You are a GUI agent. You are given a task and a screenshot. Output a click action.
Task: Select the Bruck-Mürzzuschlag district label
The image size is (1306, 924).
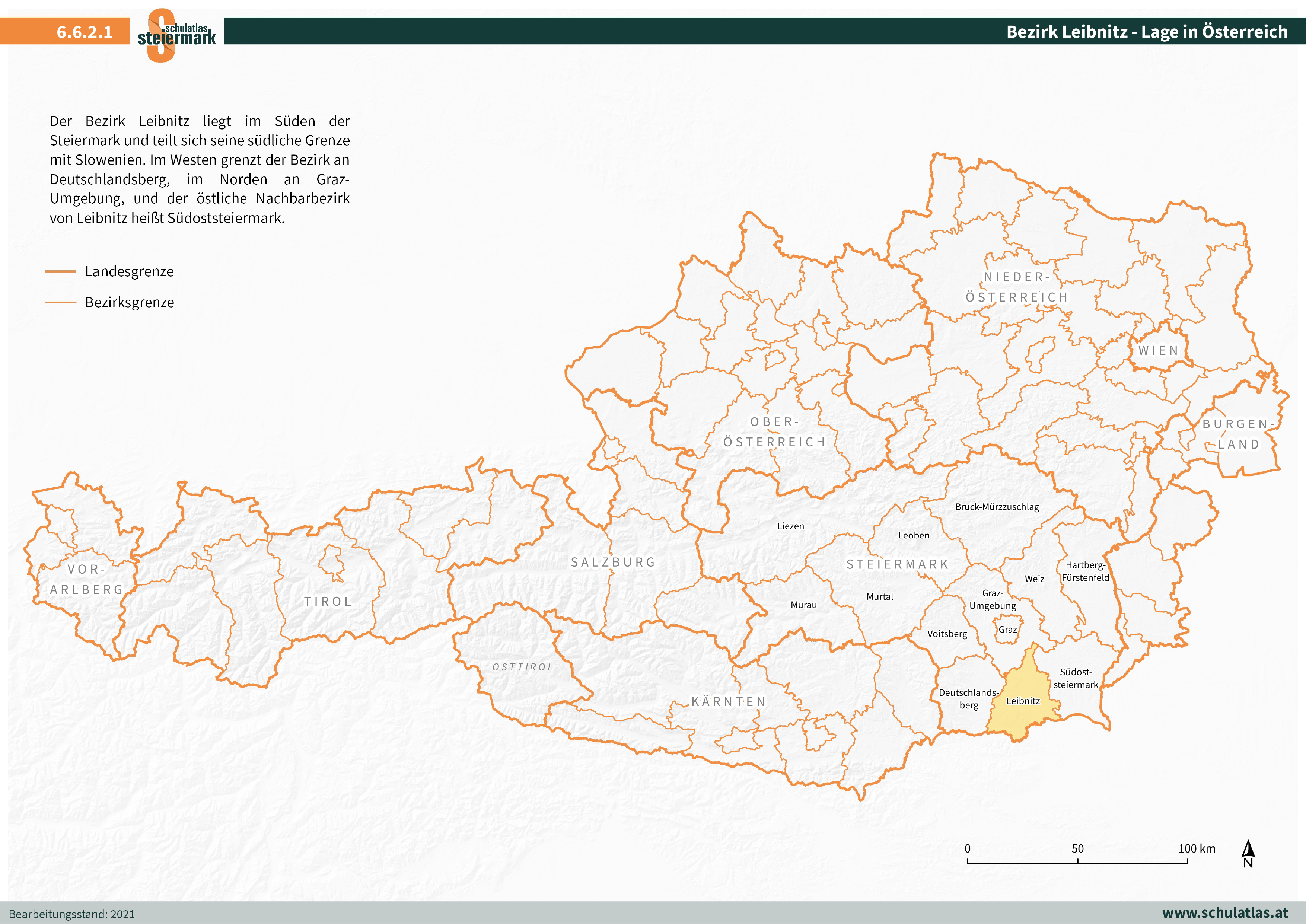click(x=997, y=507)
